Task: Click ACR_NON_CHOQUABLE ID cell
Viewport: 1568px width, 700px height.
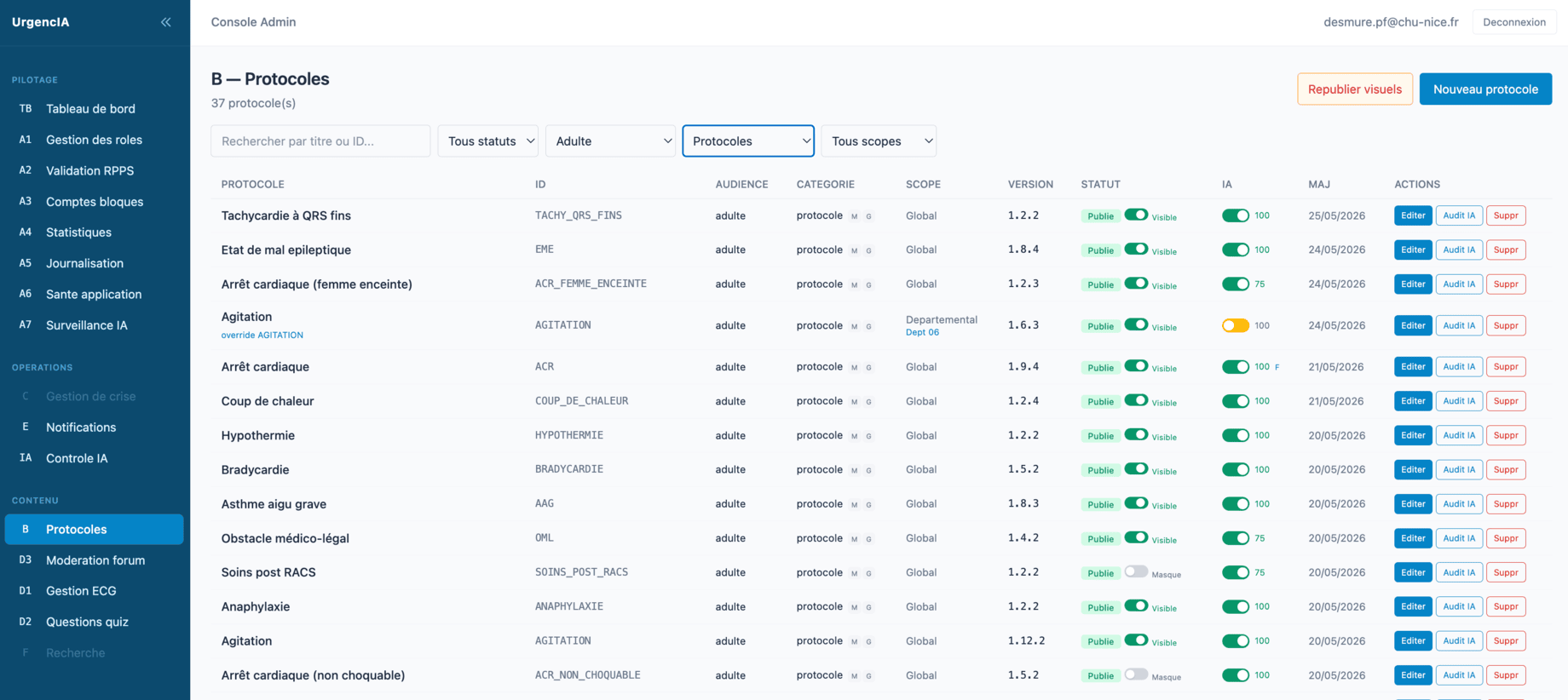Action: pyautogui.click(x=587, y=675)
